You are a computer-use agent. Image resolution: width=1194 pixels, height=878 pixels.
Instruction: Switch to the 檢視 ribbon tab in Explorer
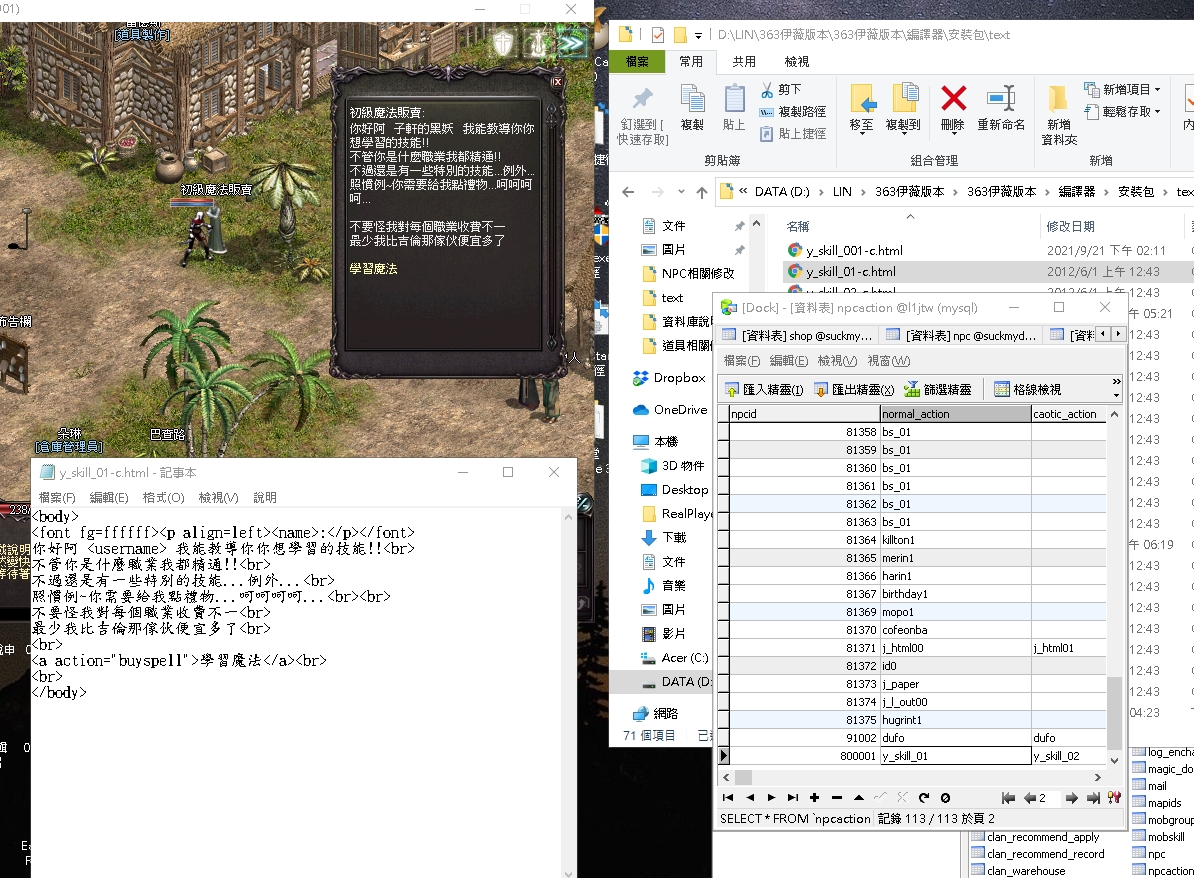[x=797, y=62]
